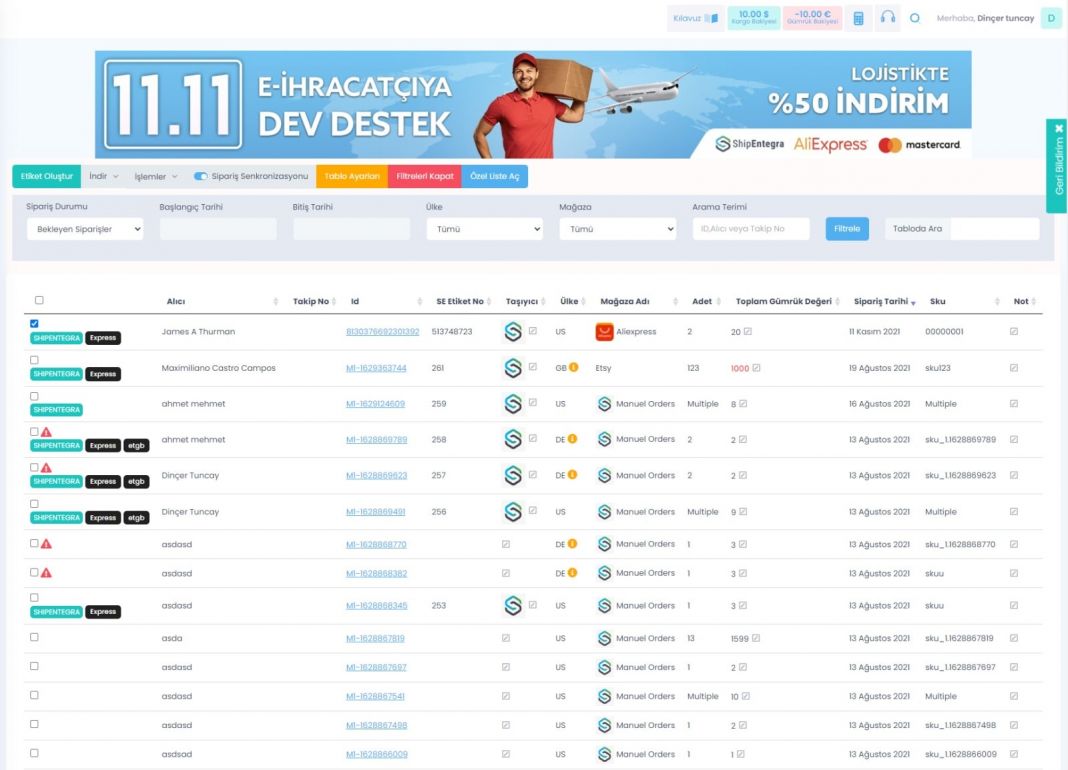Open the Ülke country dropdown

[485, 229]
